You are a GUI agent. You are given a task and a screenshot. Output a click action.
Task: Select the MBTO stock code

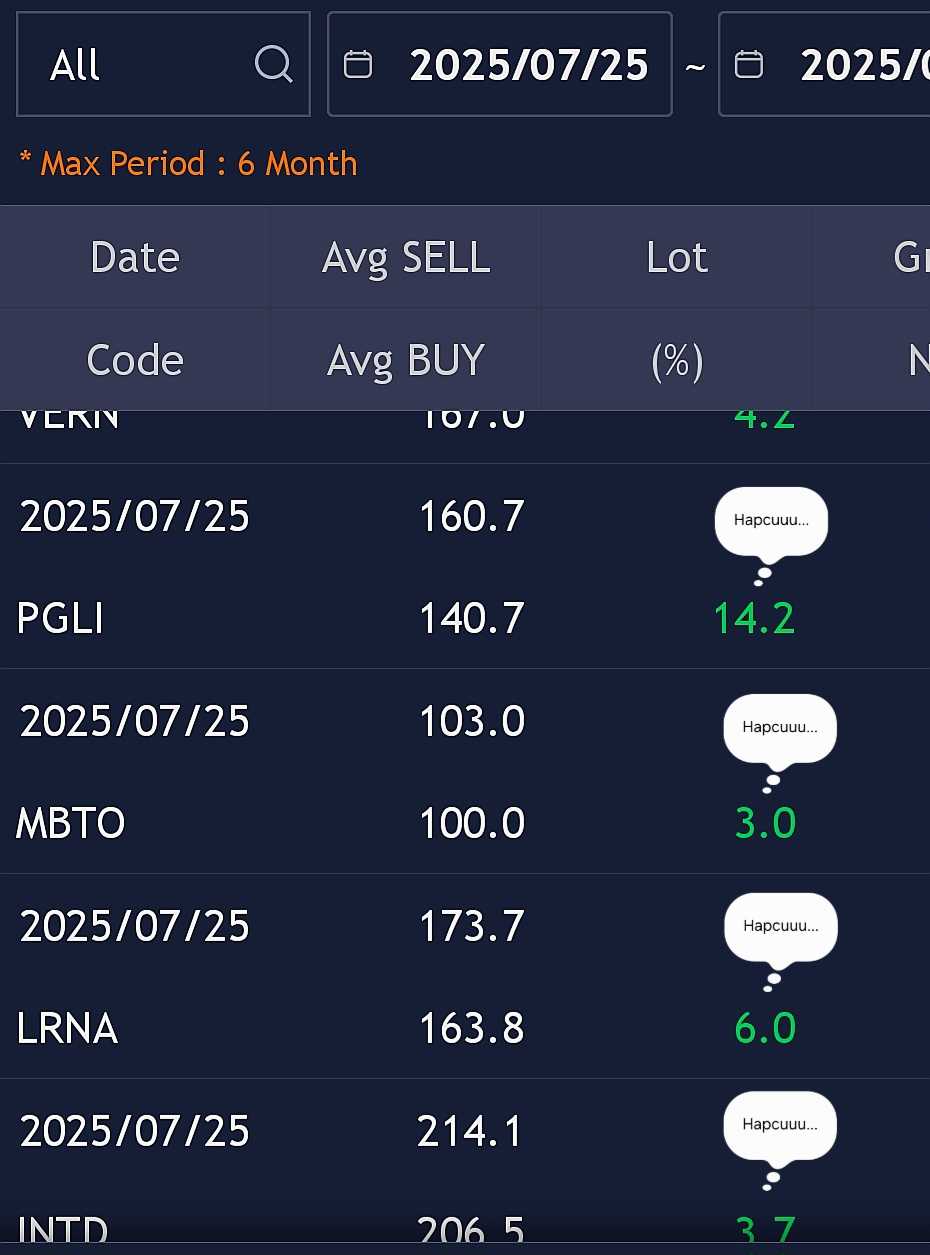pos(71,824)
